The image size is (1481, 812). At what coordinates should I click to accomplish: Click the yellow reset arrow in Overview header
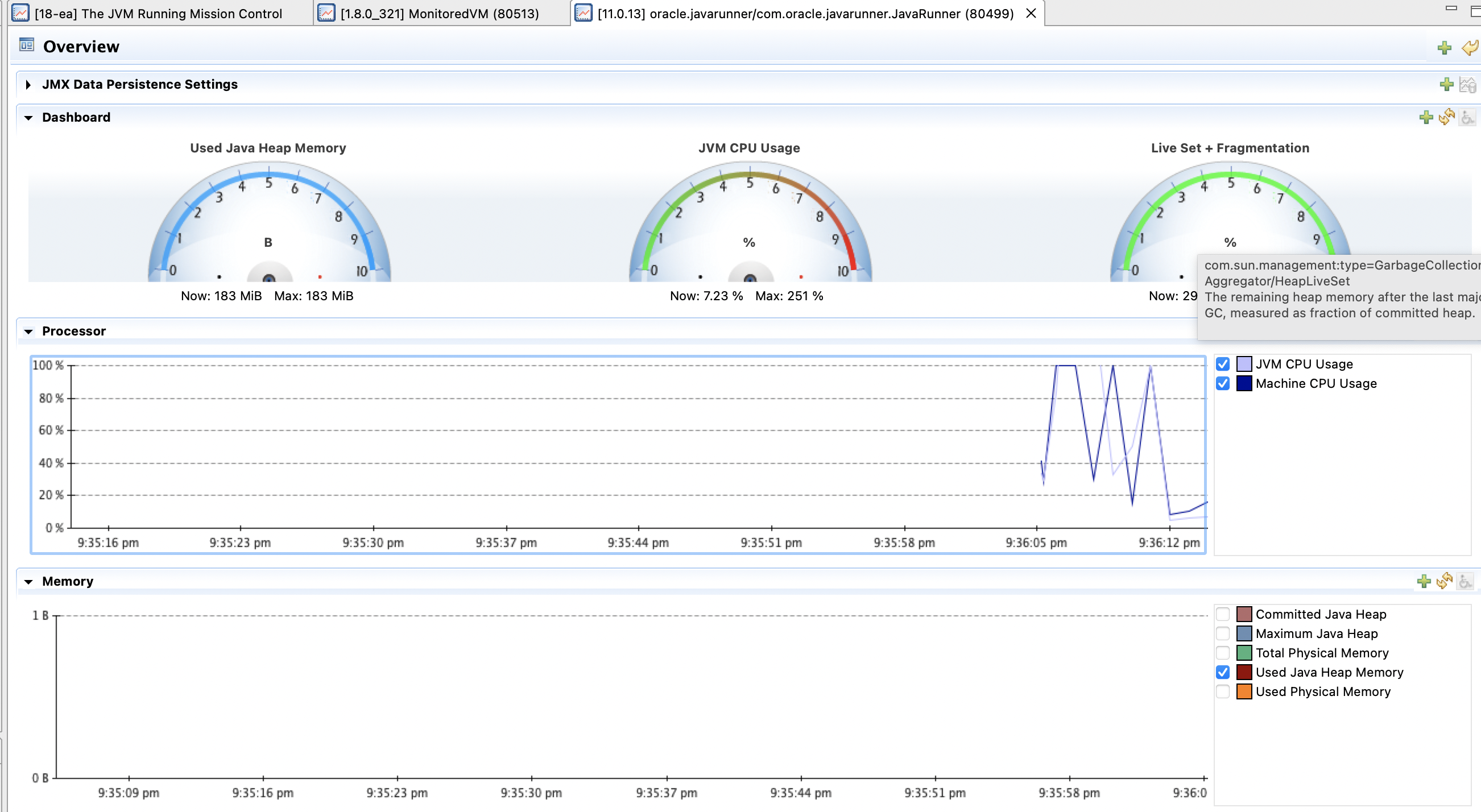click(x=1470, y=48)
